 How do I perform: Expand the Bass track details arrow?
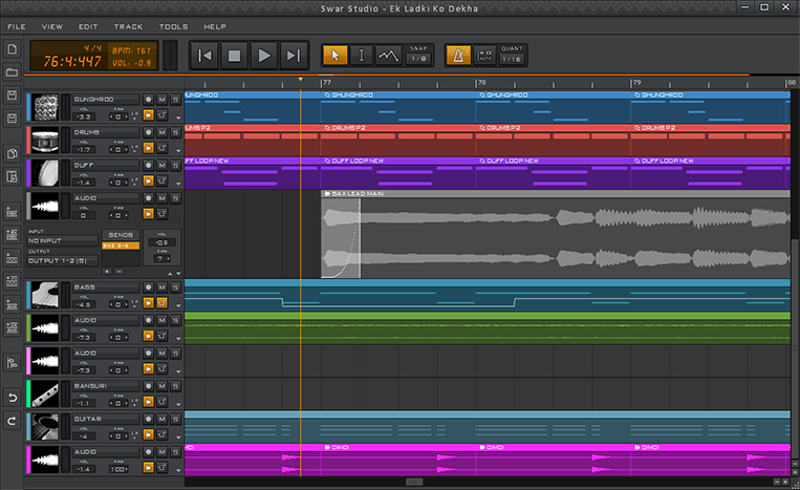coord(178,306)
